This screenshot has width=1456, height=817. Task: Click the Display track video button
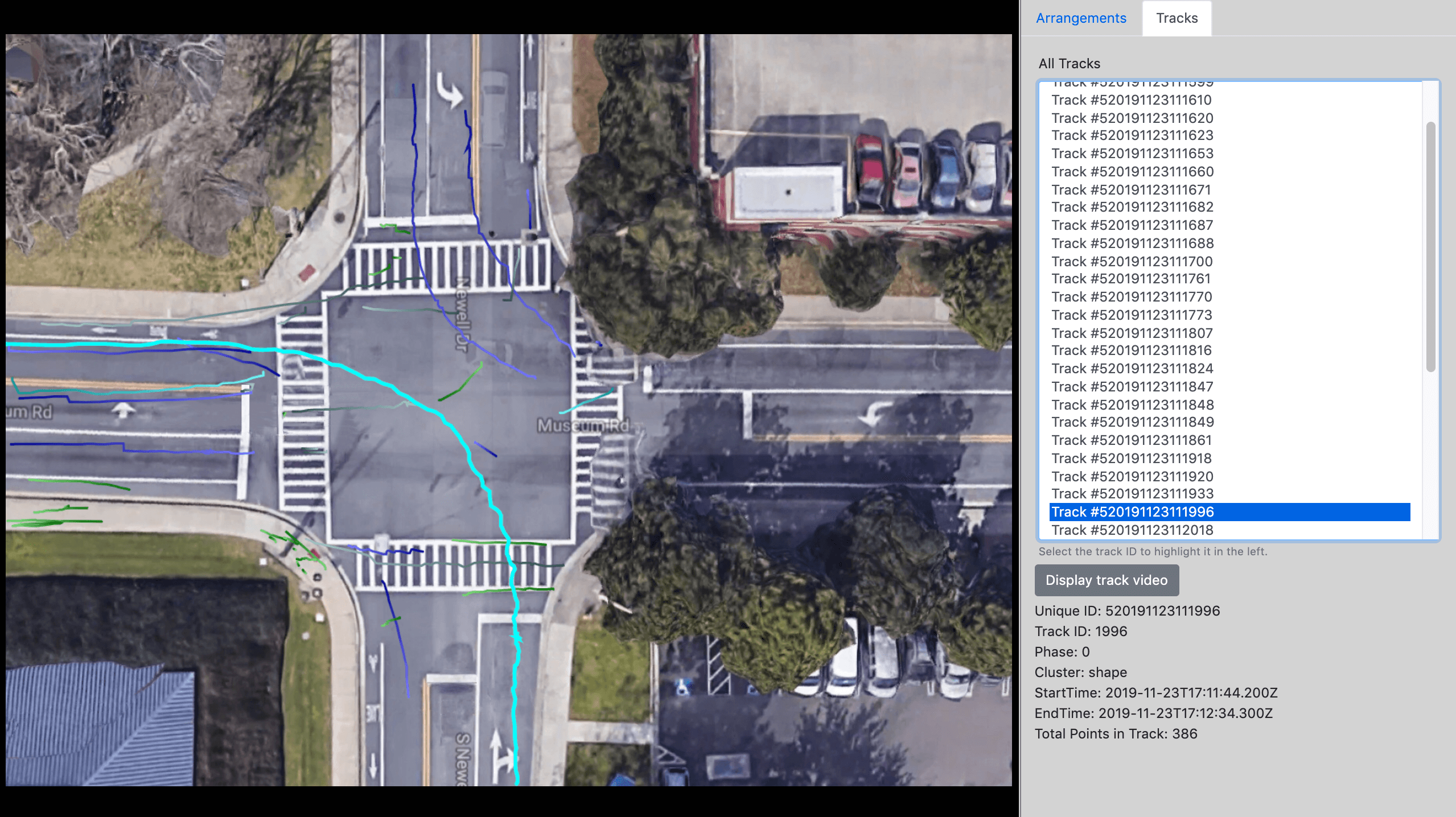click(x=1106, y=580)
